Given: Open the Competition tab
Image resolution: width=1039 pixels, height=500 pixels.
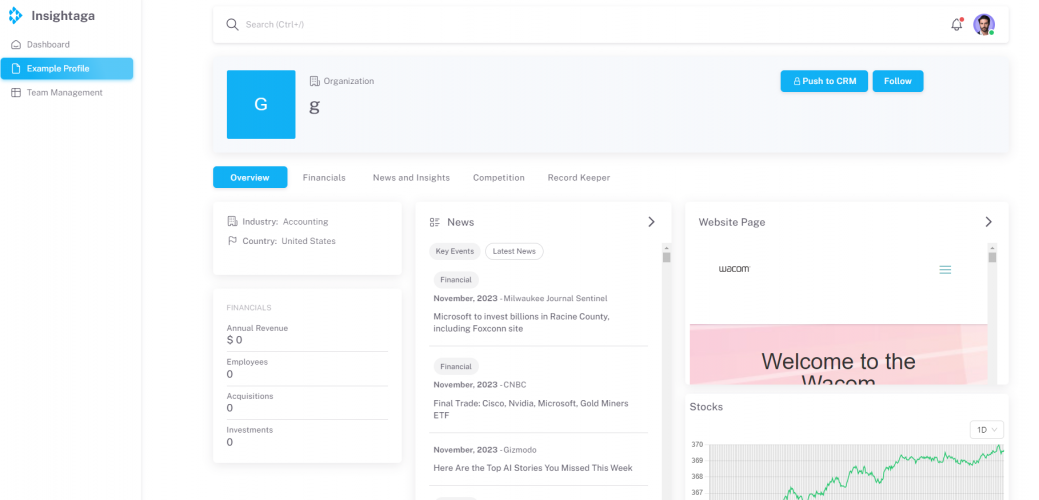Looking at the screenshot, I should [498, 177].
